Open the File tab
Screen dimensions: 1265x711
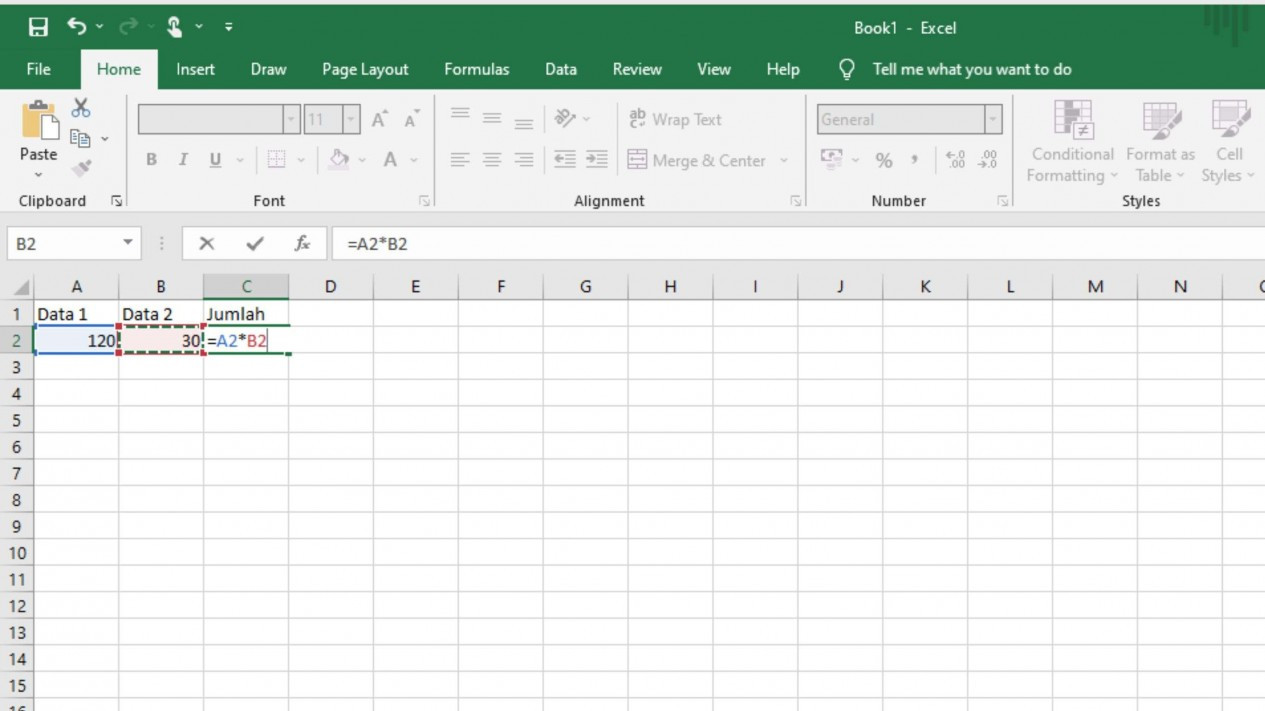pyautogui.click(x=39, y=69)
